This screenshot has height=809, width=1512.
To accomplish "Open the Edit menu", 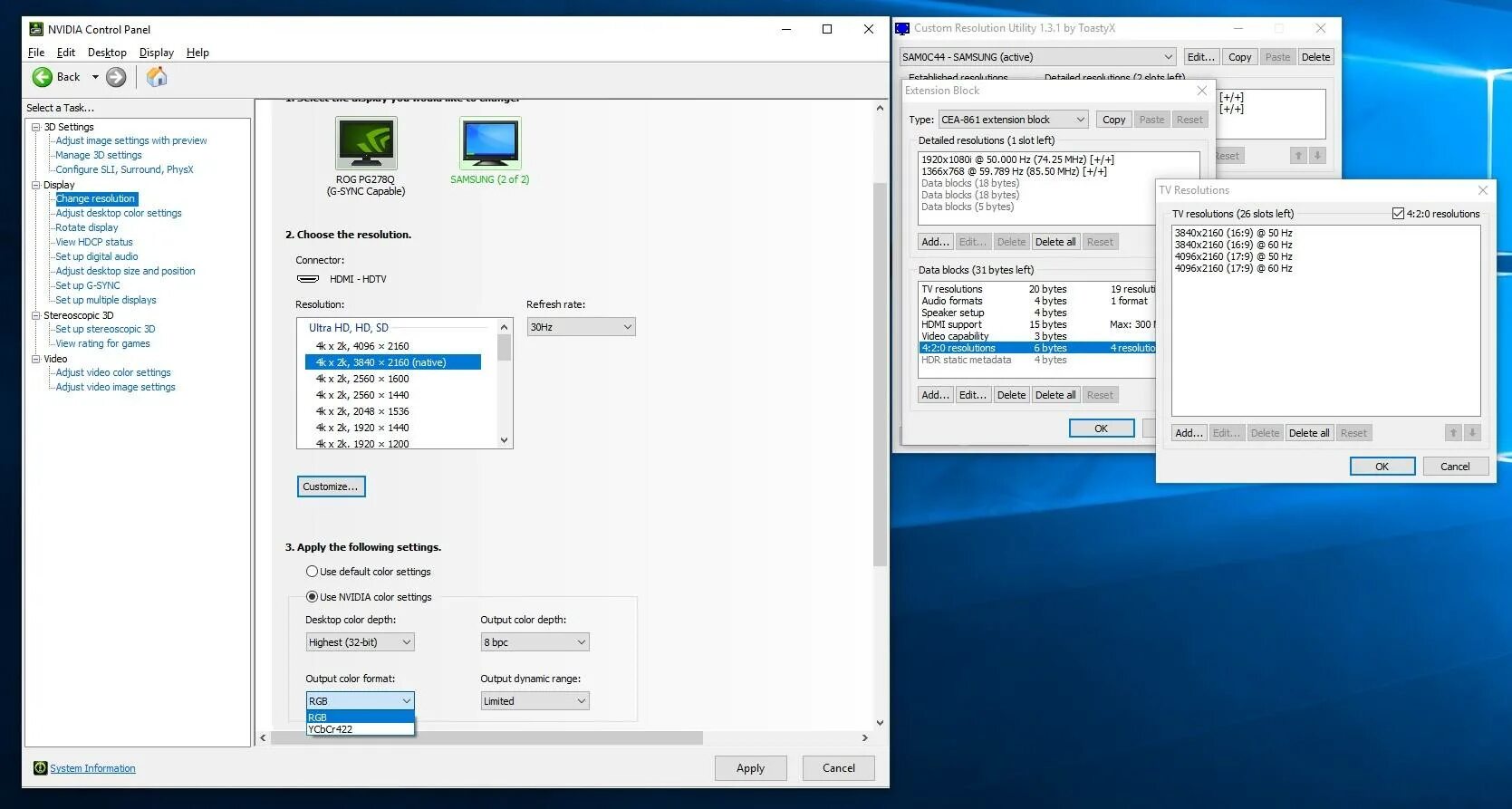I will [x=66, y=53].
